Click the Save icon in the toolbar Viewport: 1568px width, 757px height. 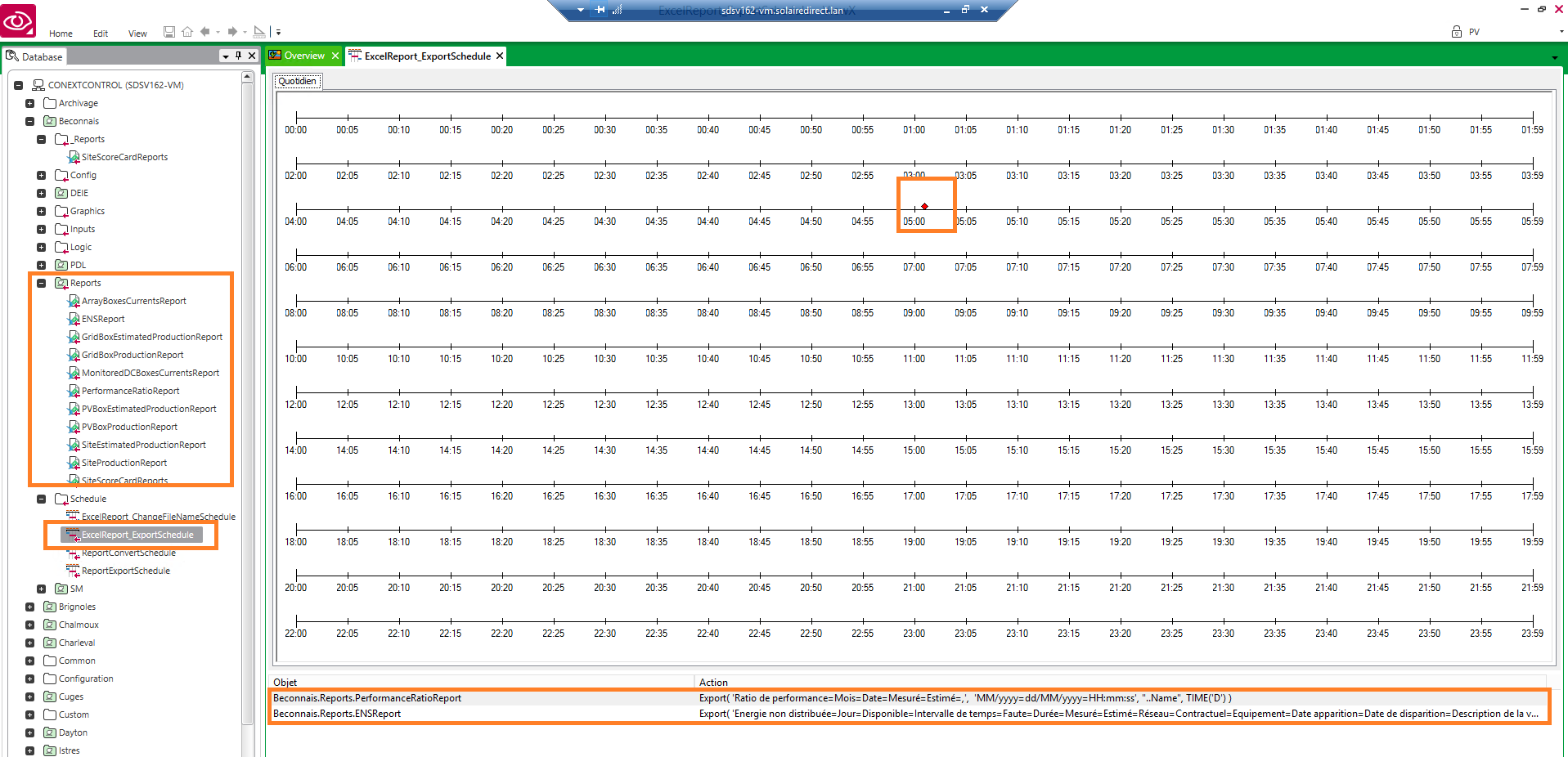point(169,32)
